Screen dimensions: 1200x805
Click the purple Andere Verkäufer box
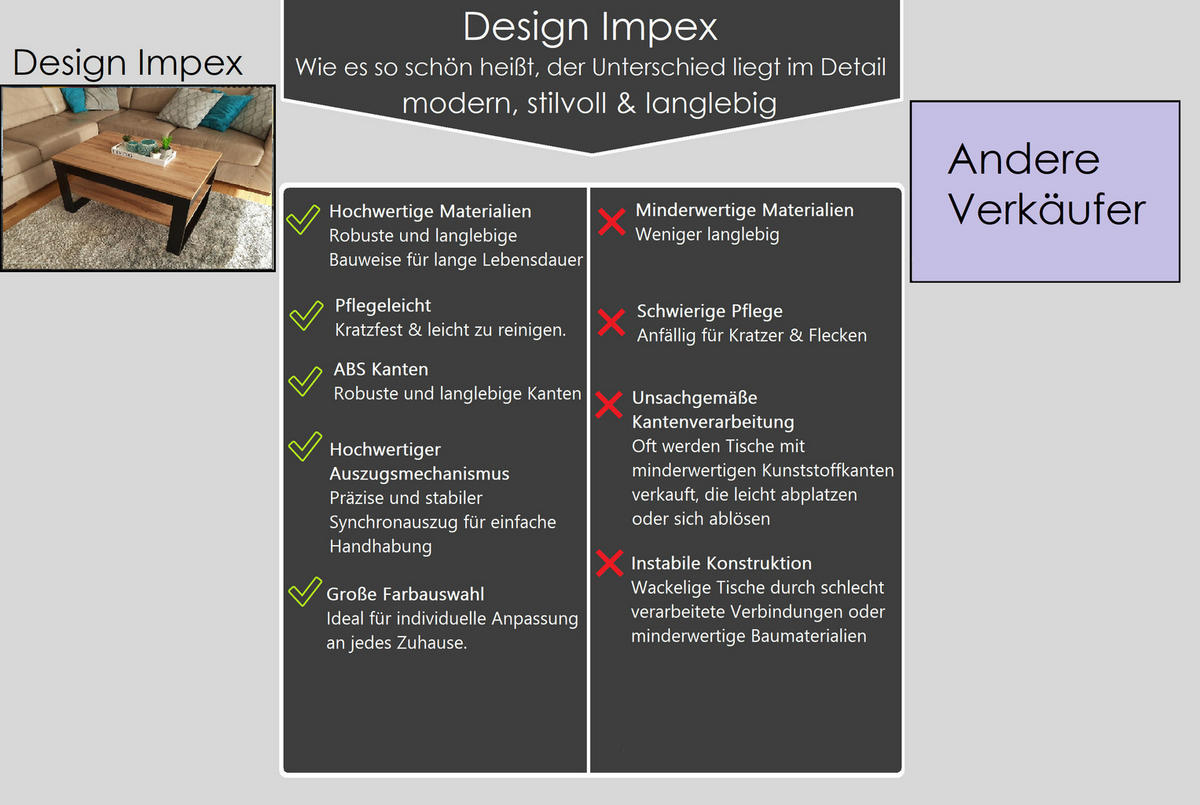1045,191
